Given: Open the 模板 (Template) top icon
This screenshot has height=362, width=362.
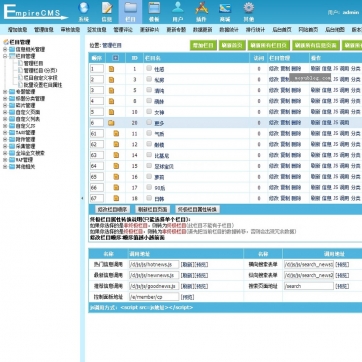Looking at the screenshot, I should (x=154, y=11).
